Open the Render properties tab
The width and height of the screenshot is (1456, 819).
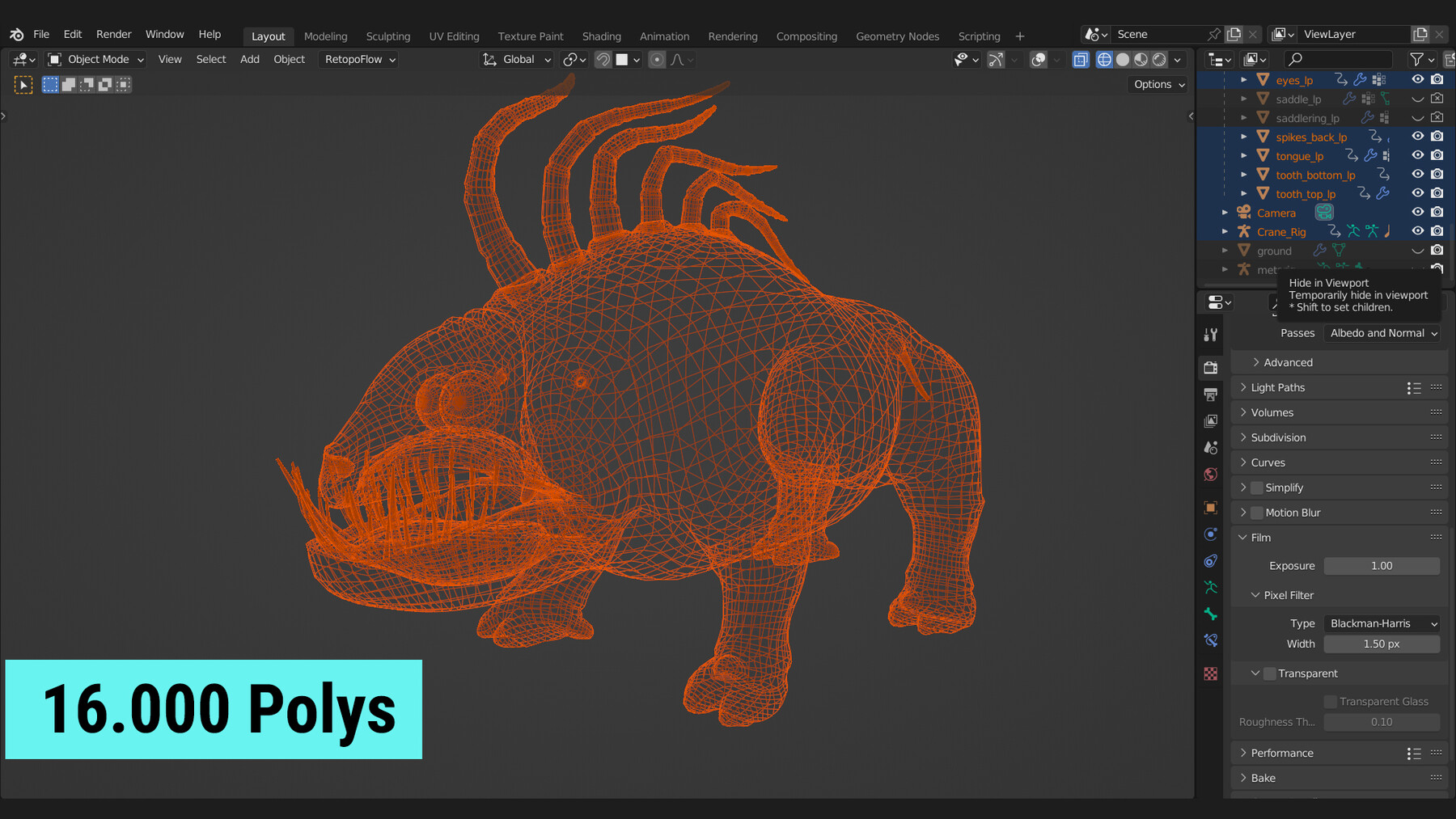tap(1211, 366)
